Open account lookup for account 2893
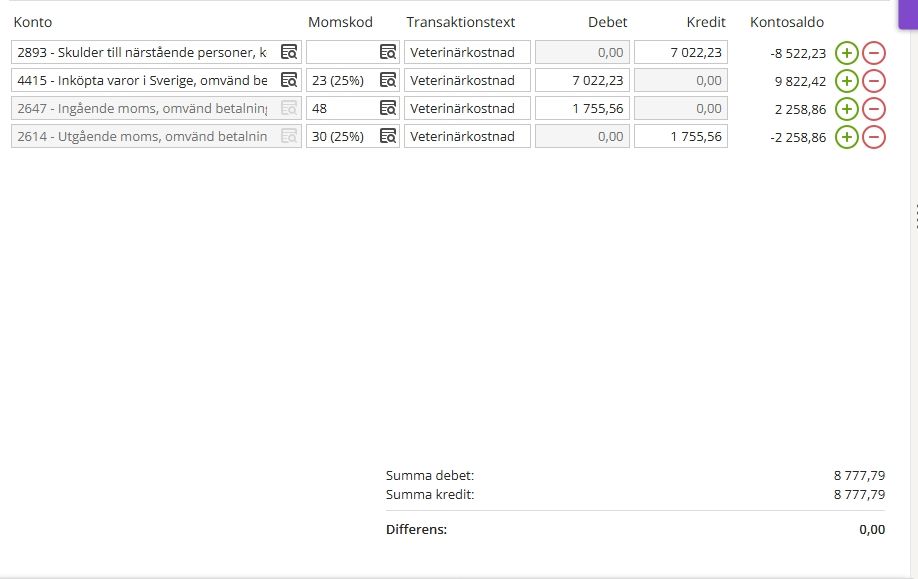 click(x=288, y=52)
